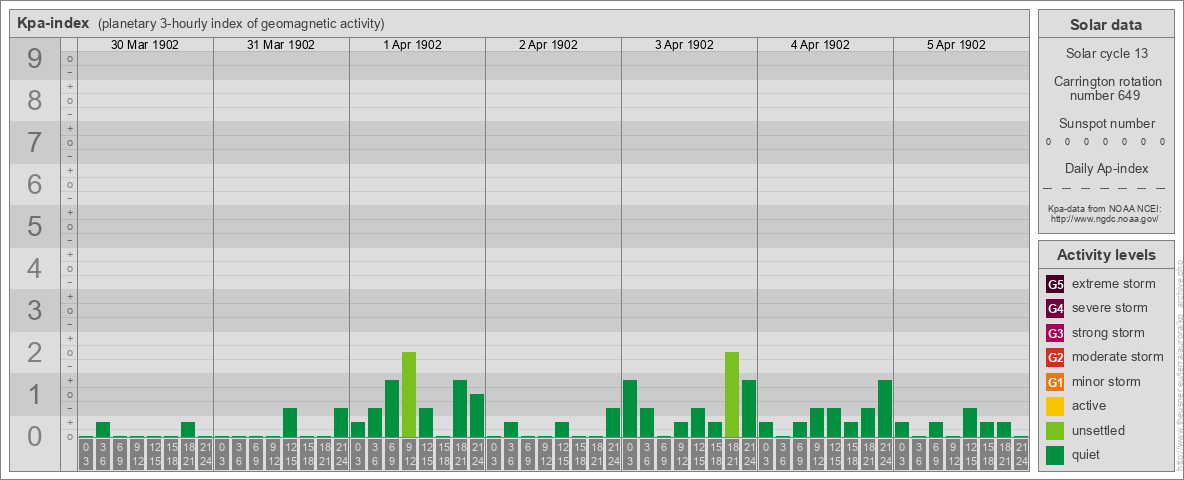Select the 3 Apr 1902 date header
This screenshot has height=480, width=1184.
click(x=684, y=45)
